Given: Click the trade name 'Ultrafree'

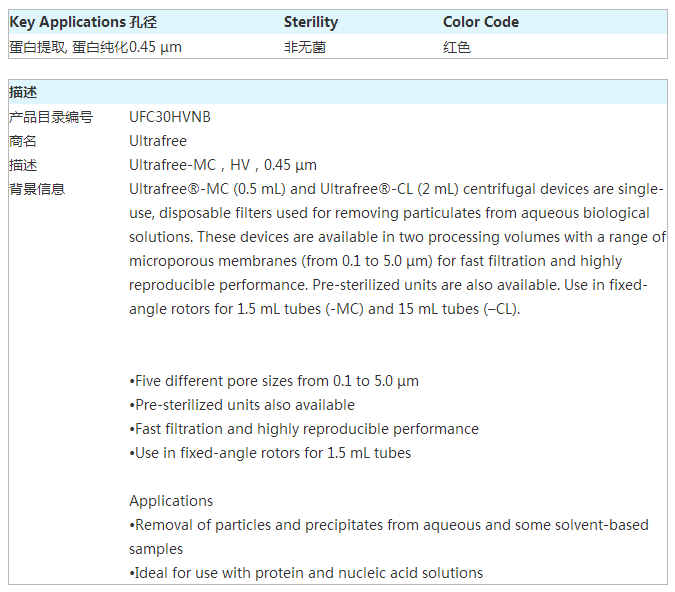Looking at the screenshot, I should (158, 141).
